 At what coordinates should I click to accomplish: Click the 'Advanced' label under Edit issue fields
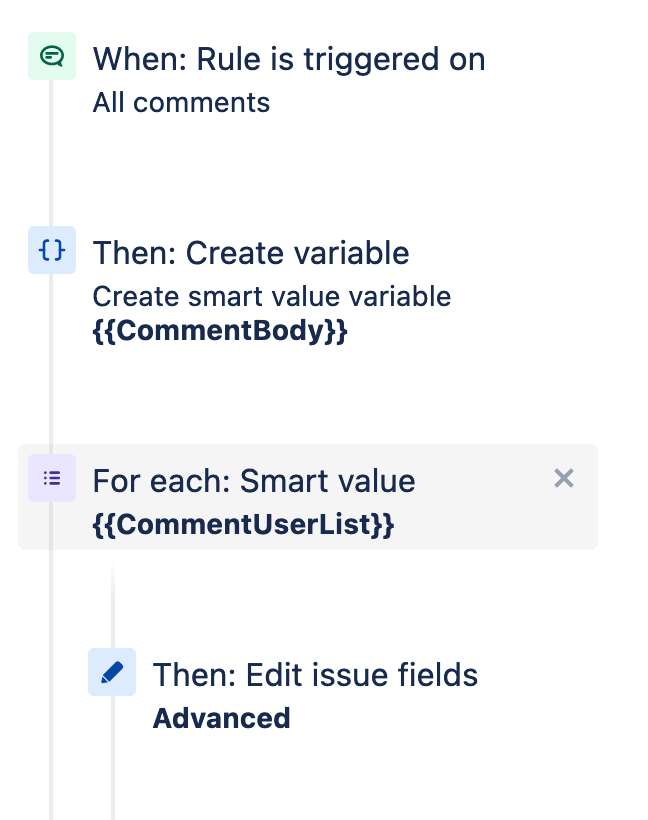click(x=221, y=718)
